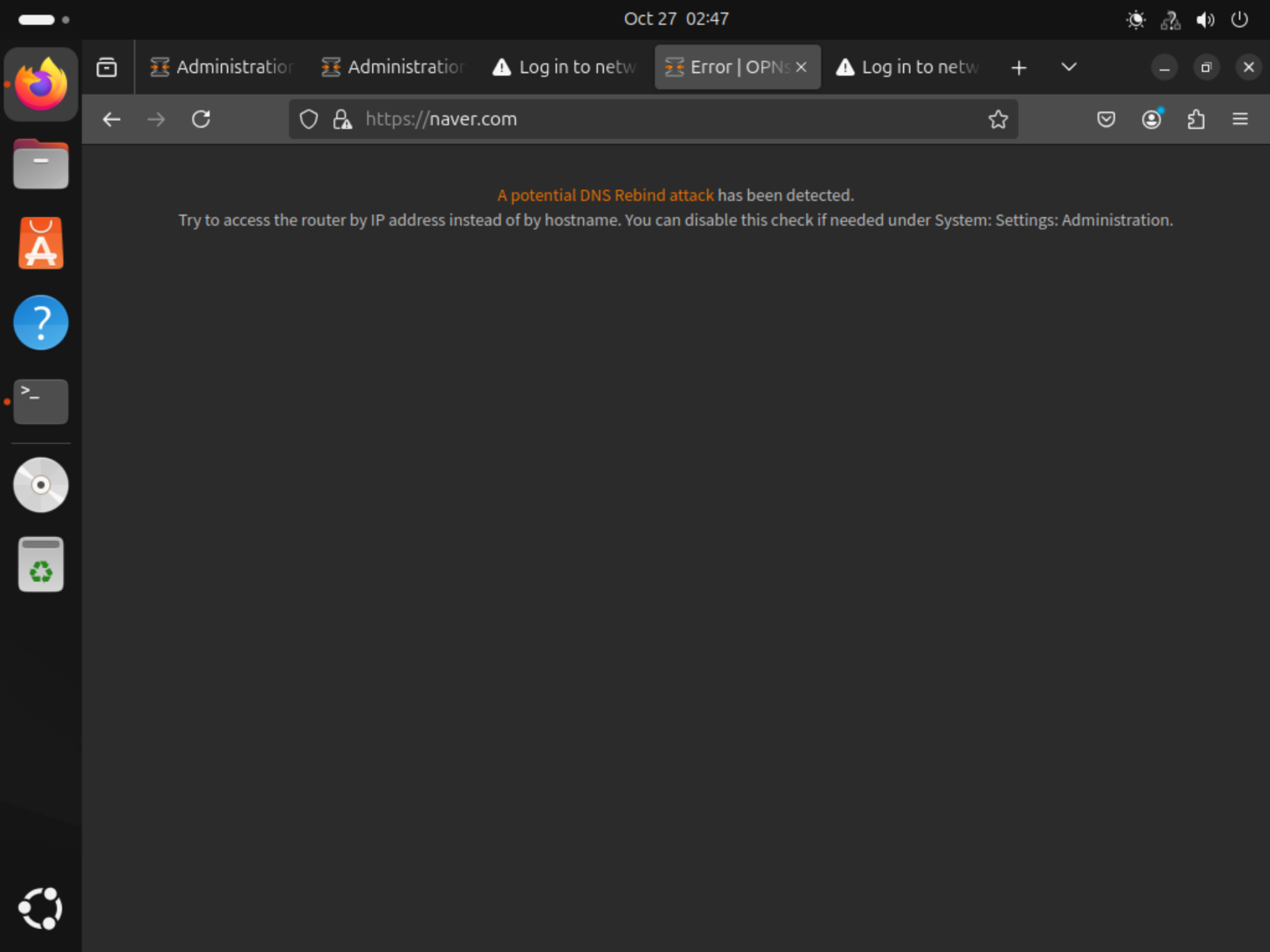
Task: Switch to the last Log in to network tab
Action: coord(907,67)
